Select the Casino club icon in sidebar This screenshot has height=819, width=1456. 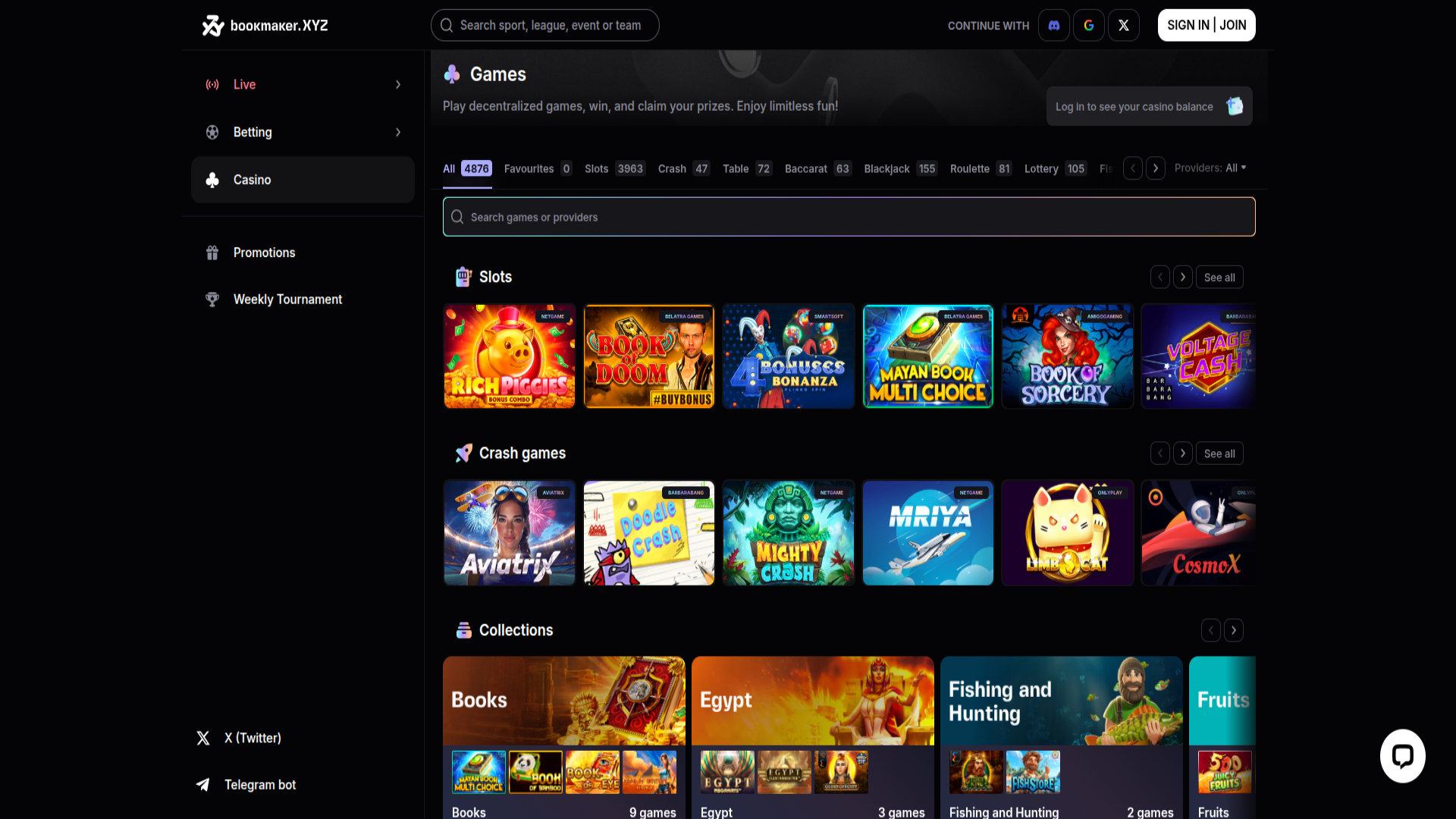pyautogui.click(x=212, y=180)
